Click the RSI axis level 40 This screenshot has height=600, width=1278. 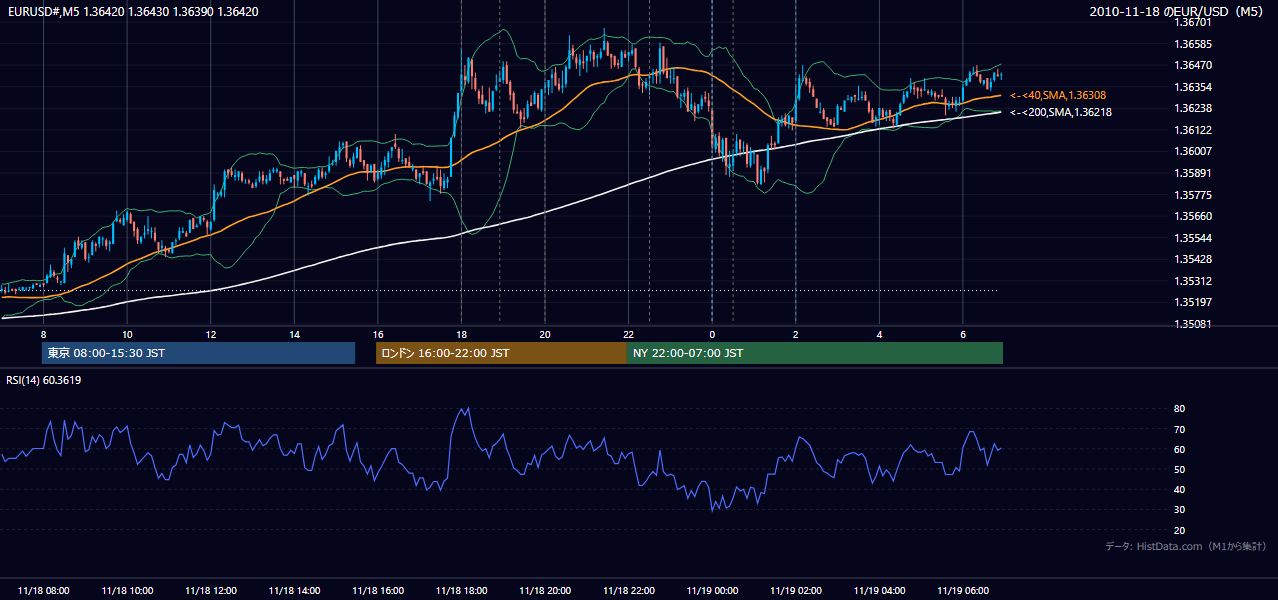[1179, 489]
